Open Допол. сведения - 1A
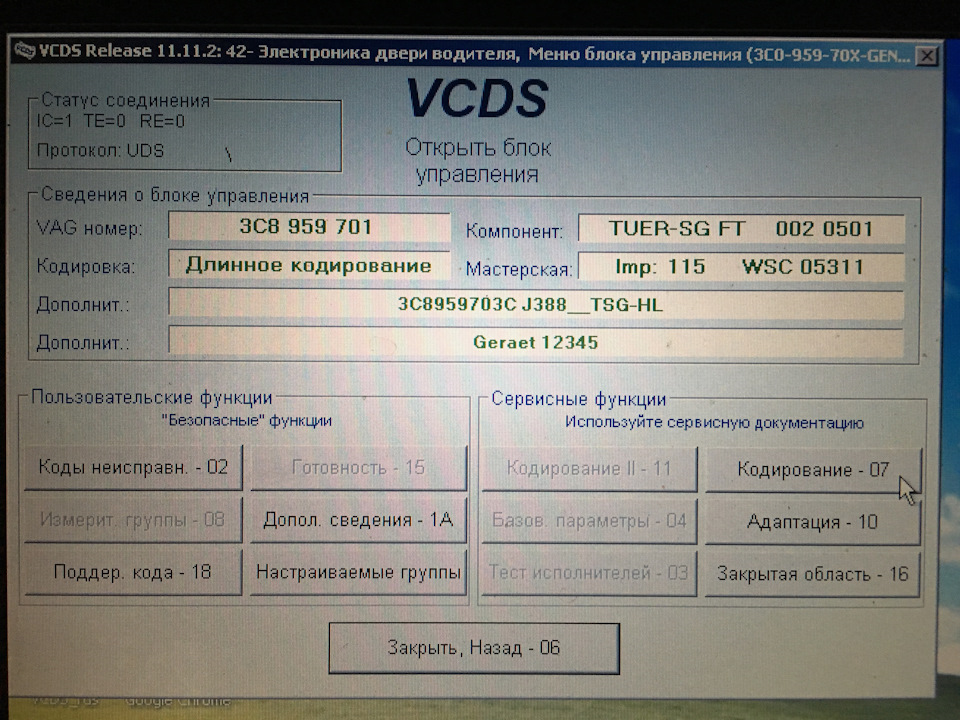Screen dimensions: 960x720 pyautogui.click(x=359, y=520)
